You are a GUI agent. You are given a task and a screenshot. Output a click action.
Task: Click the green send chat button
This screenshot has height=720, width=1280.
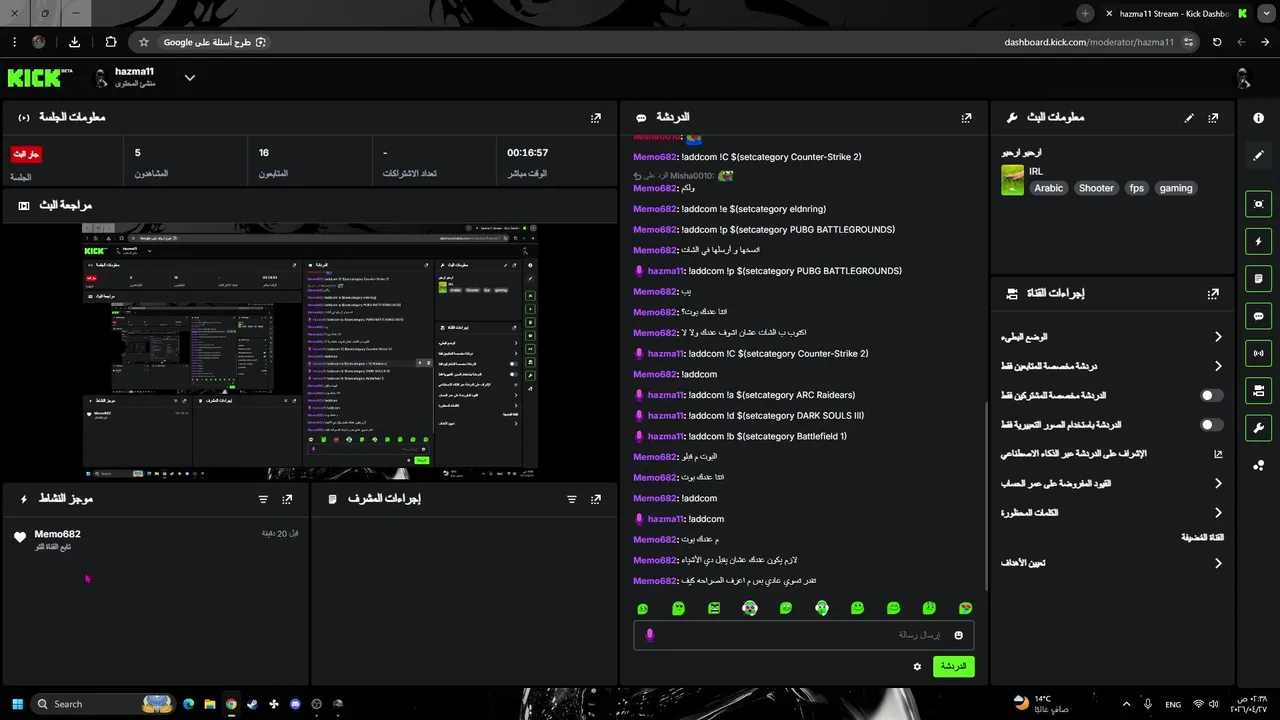point(953,666)
